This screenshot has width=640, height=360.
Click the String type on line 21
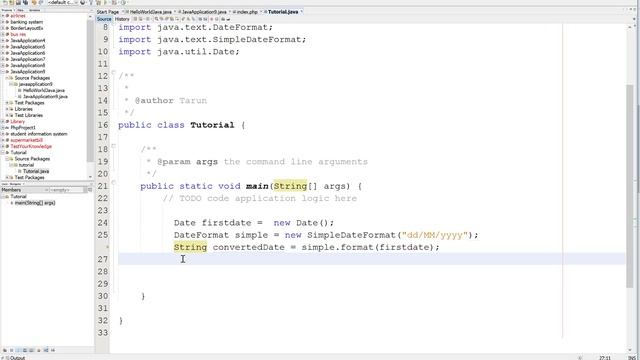[290, 186]
